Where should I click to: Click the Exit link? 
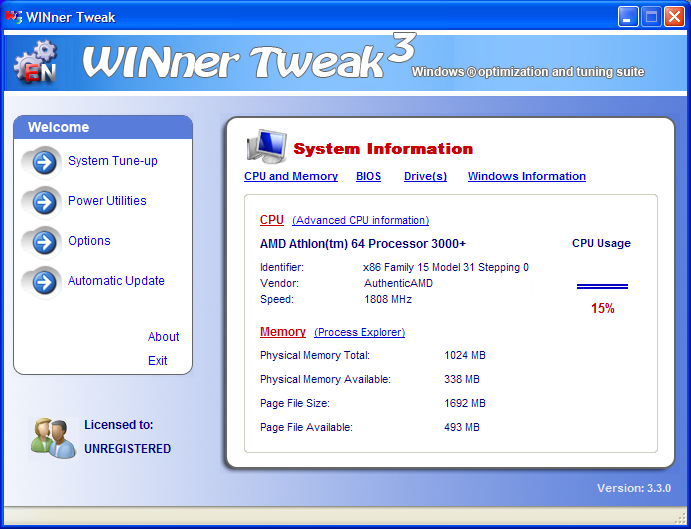coord(158,361)
